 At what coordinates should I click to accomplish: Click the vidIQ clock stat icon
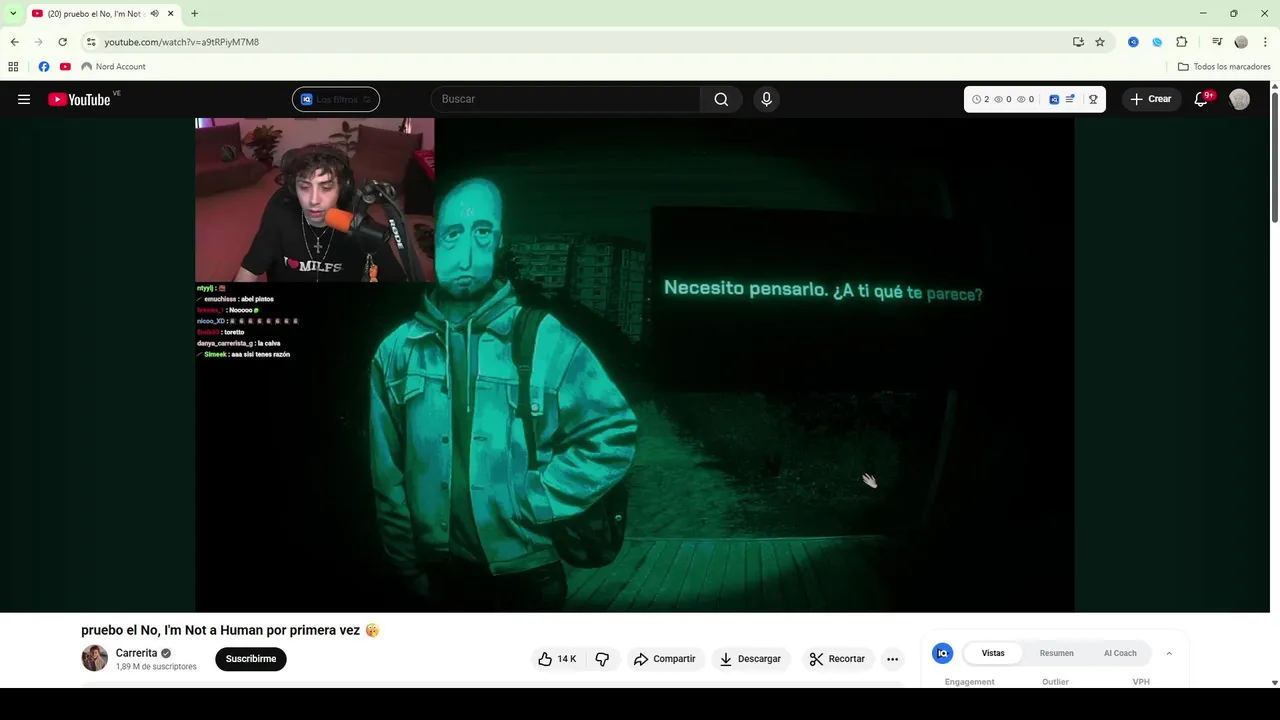click(x=976, y=99)
